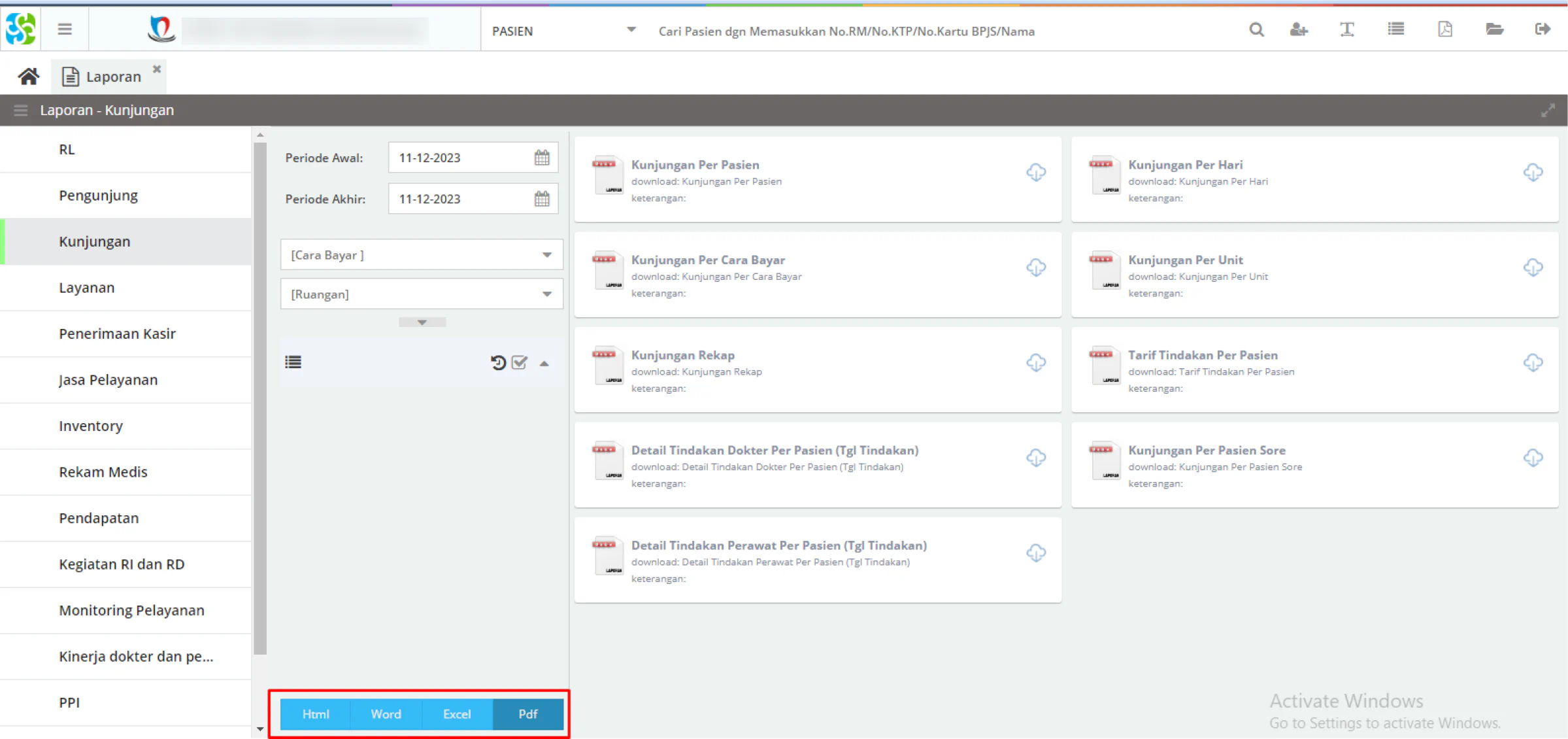
Task: Select Kunjungan report category
Action: click(125, 242)
